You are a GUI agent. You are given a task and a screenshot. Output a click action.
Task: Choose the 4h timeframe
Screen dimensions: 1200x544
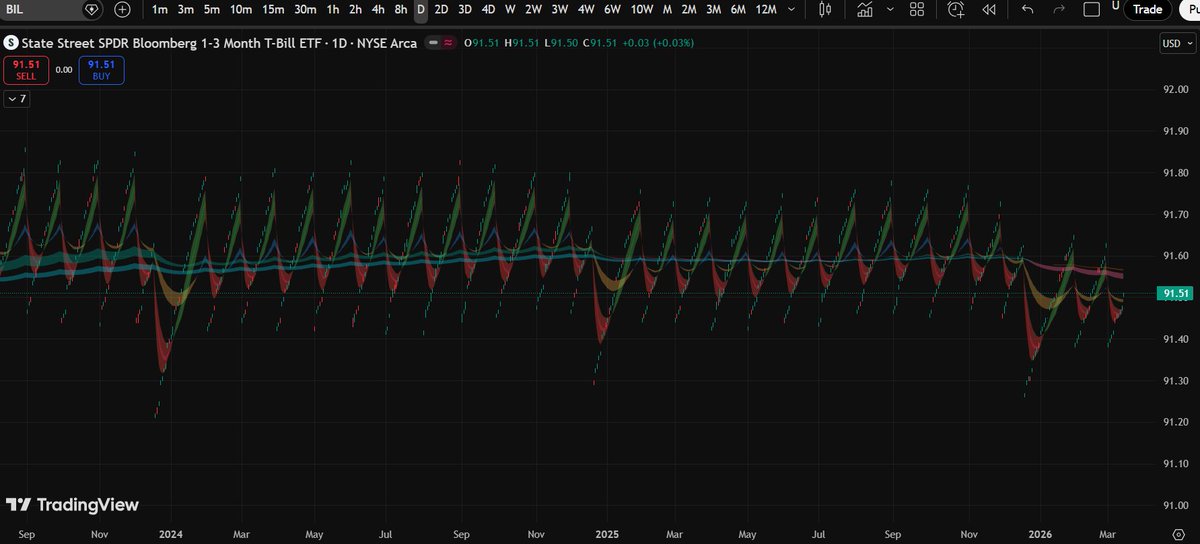(378, 9)
